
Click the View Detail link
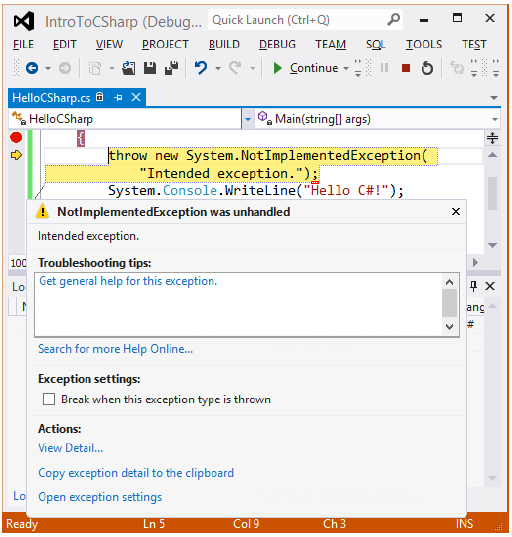[71, 448]
